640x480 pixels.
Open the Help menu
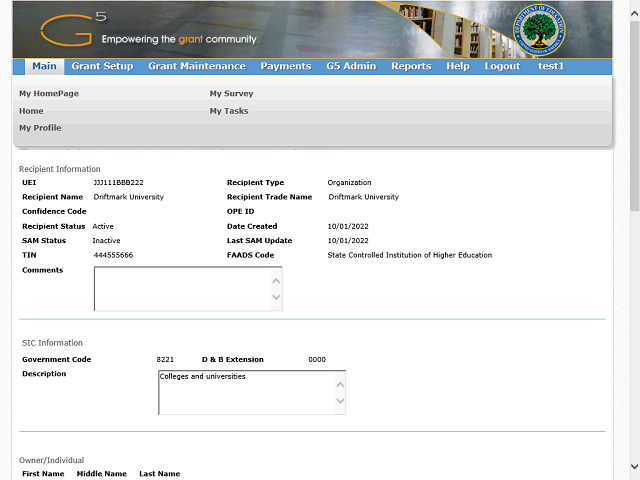coord(458,67)
